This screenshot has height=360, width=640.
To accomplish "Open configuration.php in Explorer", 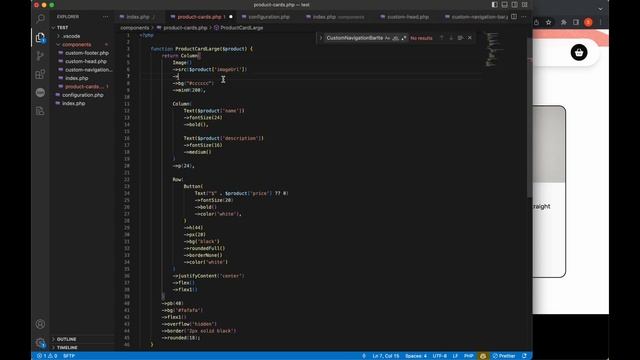I will click(82, 95).
